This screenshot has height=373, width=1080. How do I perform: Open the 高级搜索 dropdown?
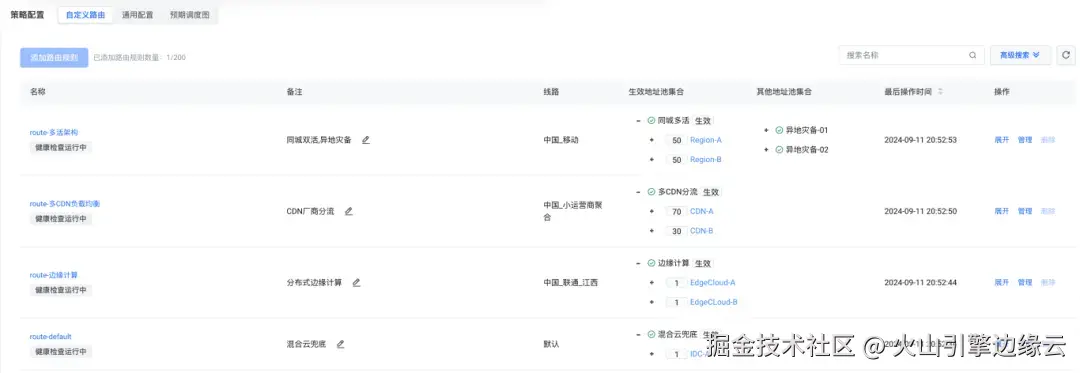point(1020,55)
